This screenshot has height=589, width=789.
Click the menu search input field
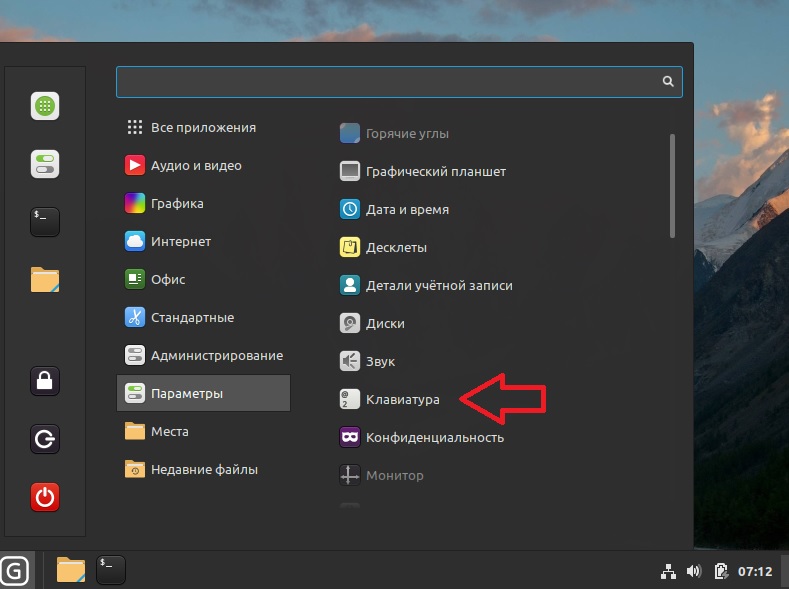[x=390, y=82]
